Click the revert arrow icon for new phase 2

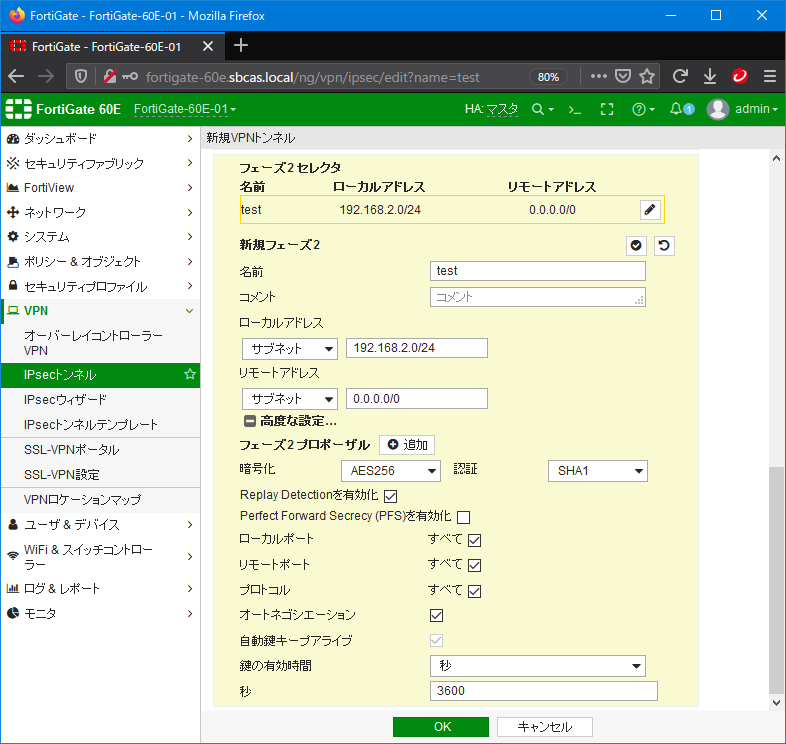pos(664,246)
